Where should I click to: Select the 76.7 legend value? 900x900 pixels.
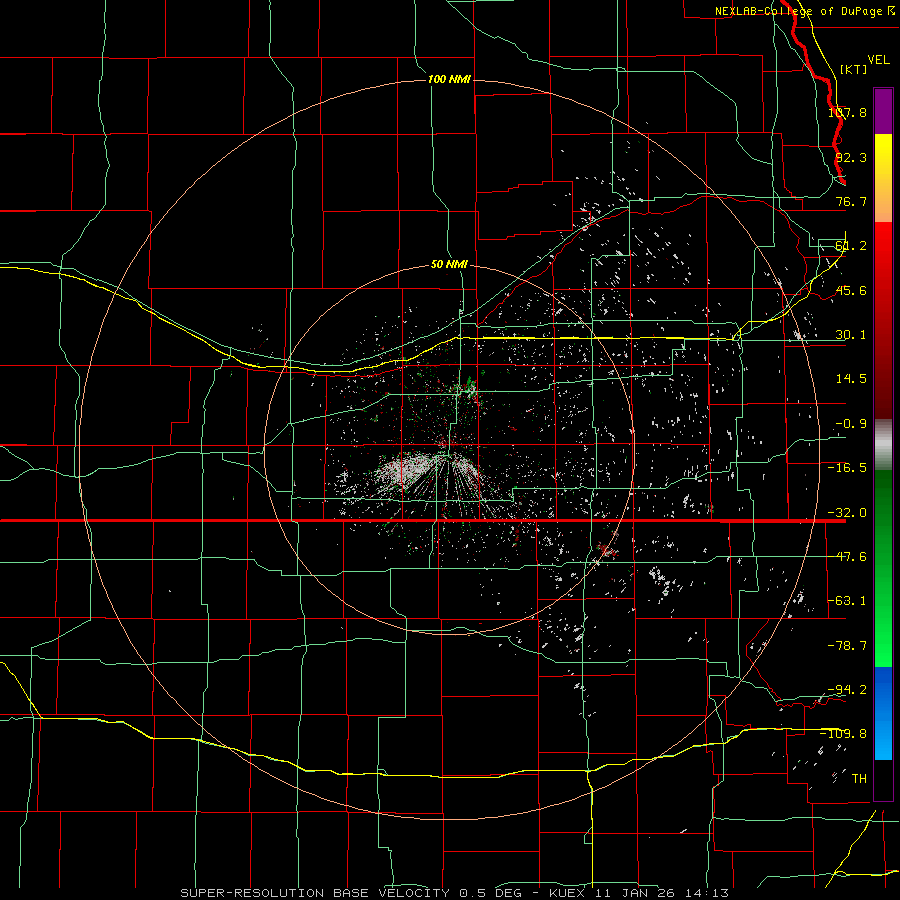click(x=851, y=201)
